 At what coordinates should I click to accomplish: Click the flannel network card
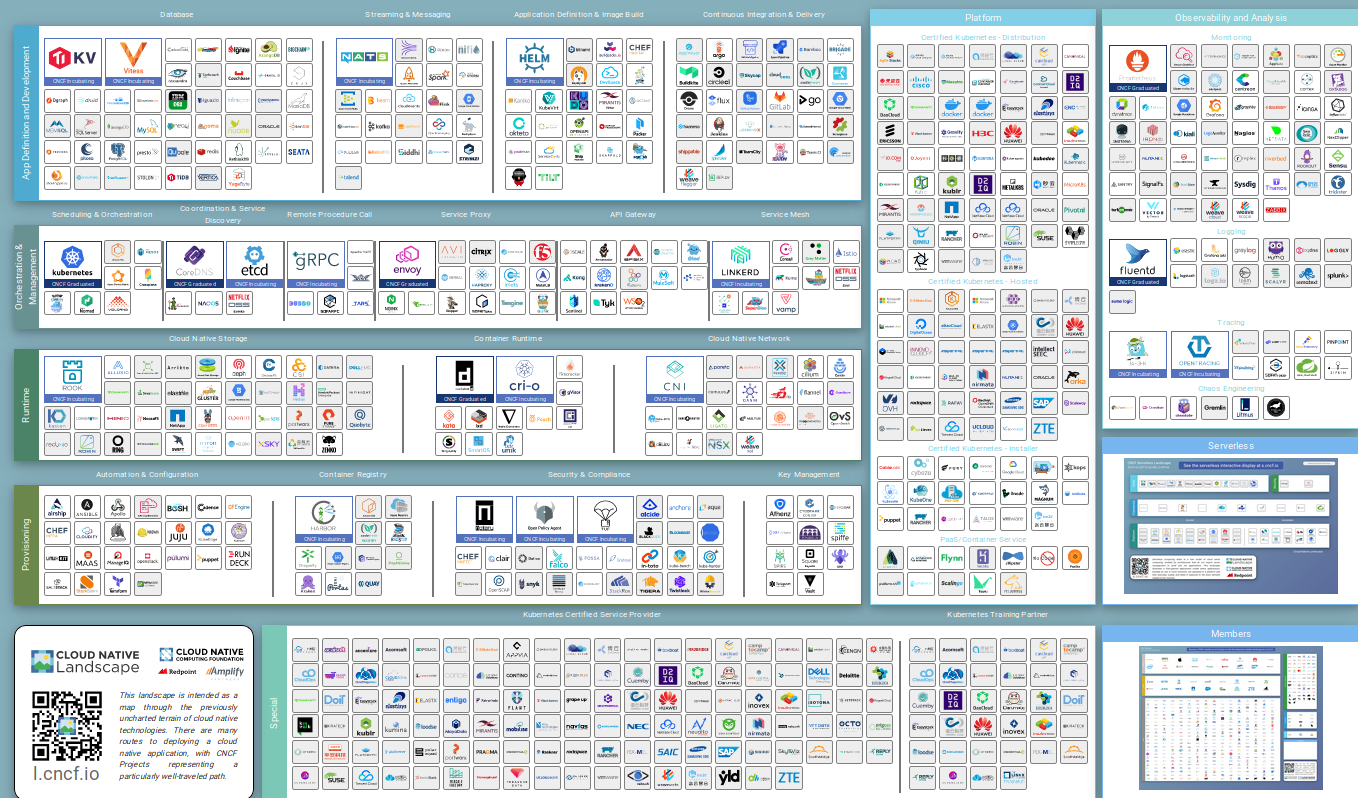[x=810, y=393]
